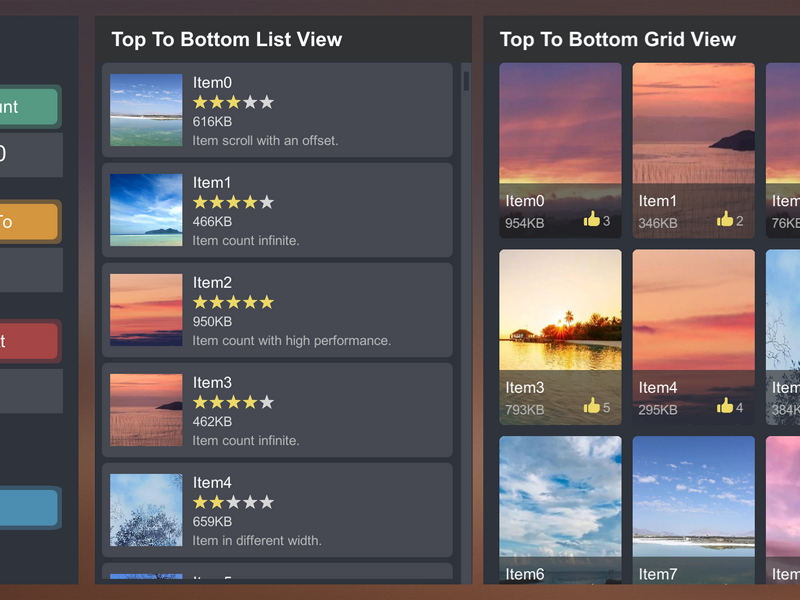800x600 pixels.
Task: Click the '954KB' label on grid Item0
Action: 524,223
